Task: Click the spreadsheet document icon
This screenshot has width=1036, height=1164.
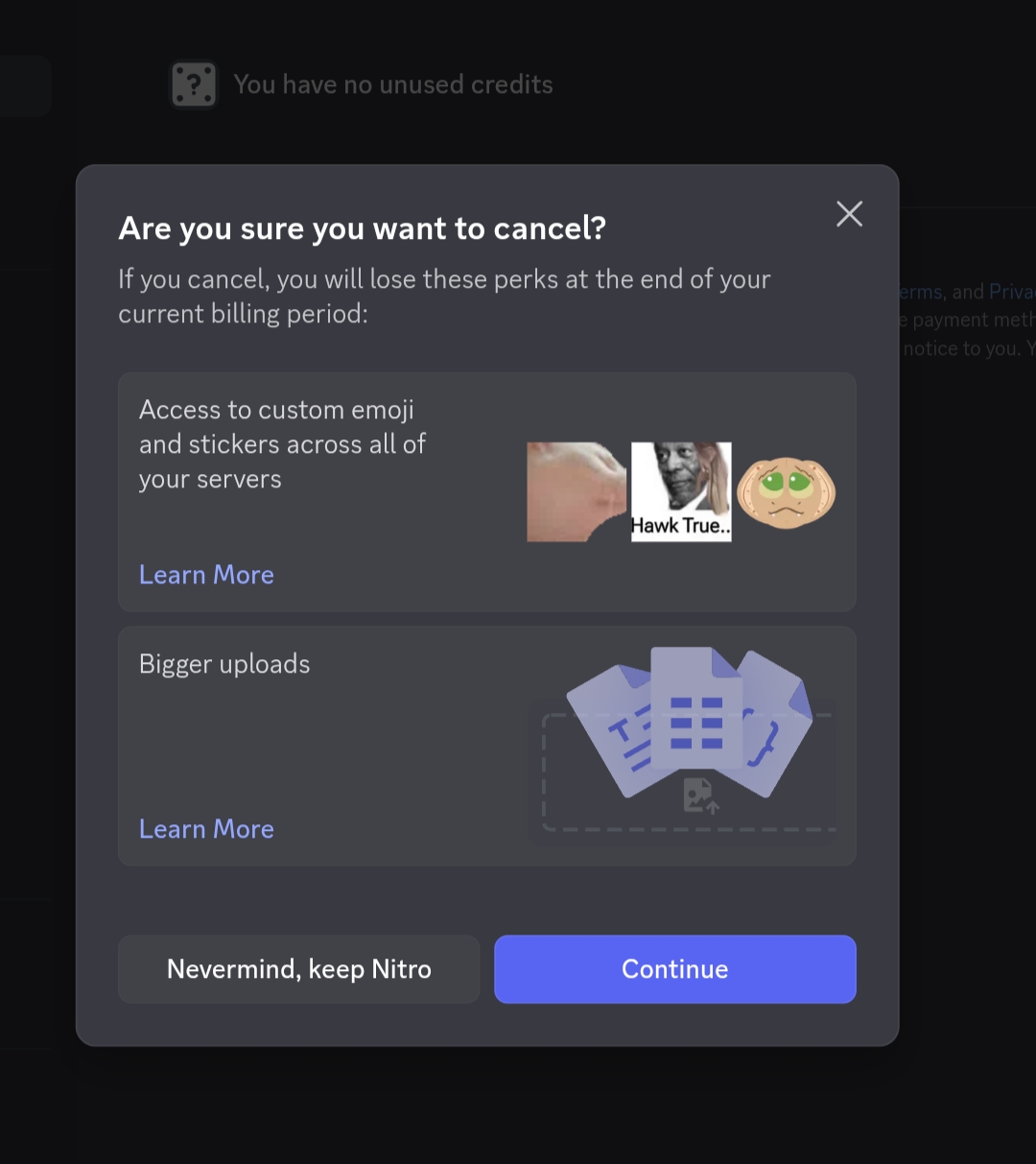Action: (x=696, y=715)
